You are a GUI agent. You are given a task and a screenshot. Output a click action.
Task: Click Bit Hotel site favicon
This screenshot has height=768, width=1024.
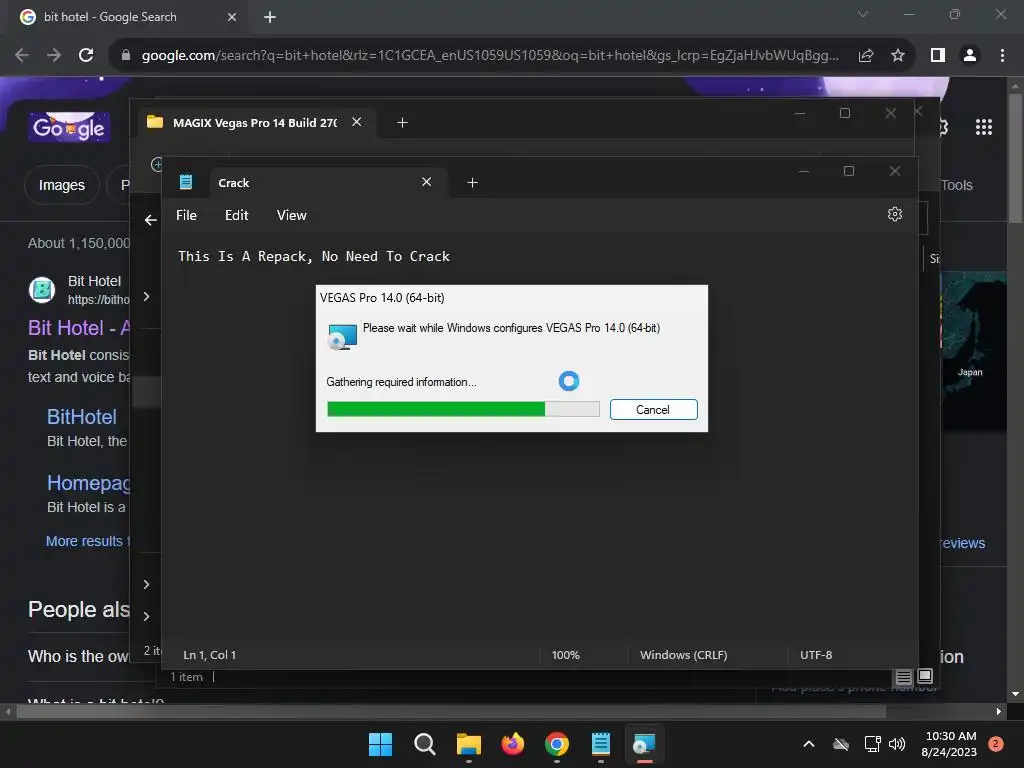42,289
